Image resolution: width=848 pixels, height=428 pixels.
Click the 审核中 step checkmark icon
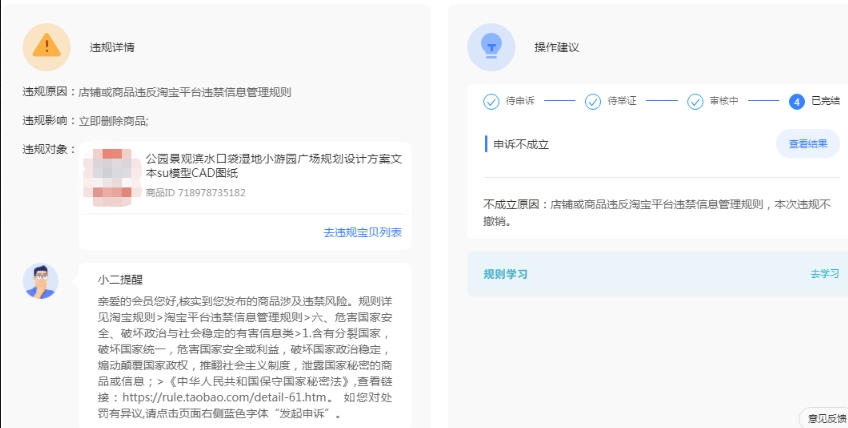pyautogui.click(x=695, y=101)
